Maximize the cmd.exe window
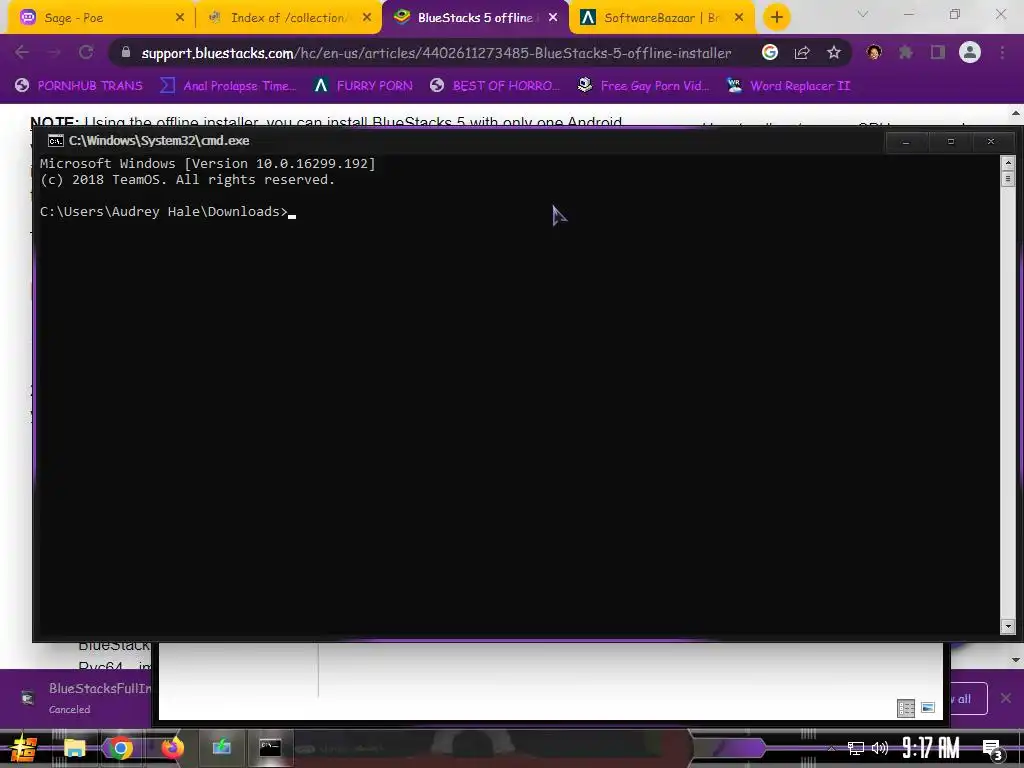 pyautogui.click(x=951, y=142)
